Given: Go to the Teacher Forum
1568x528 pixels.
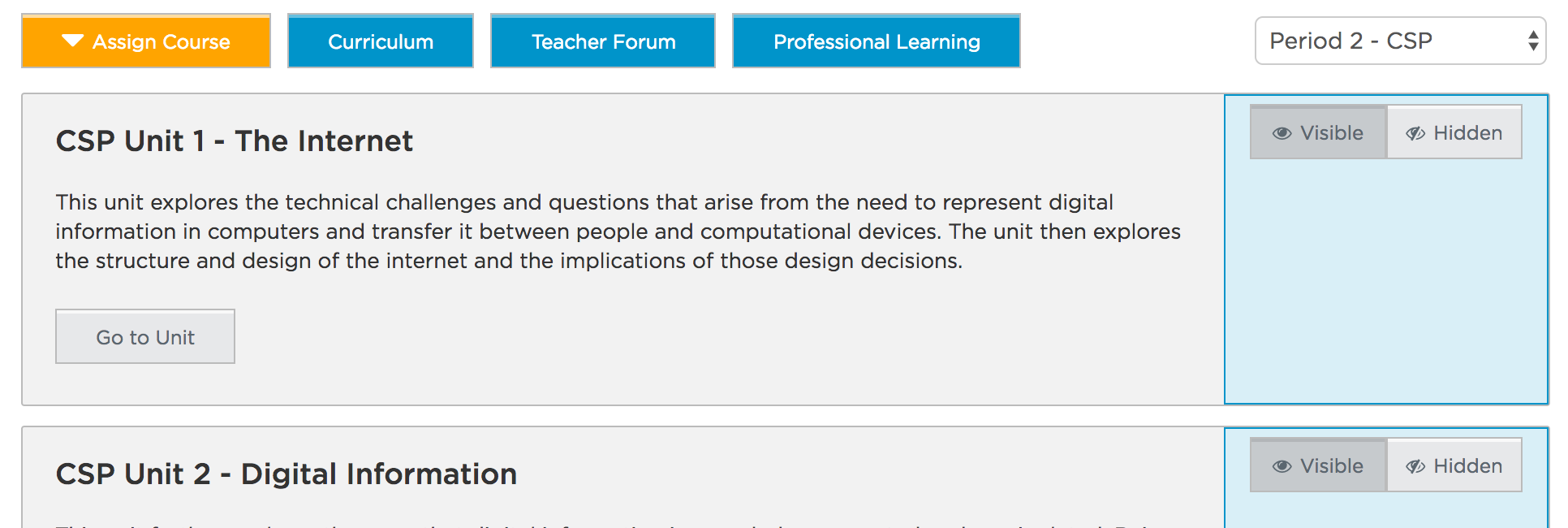Looking at the screenshot, I should tap(603, 41).
